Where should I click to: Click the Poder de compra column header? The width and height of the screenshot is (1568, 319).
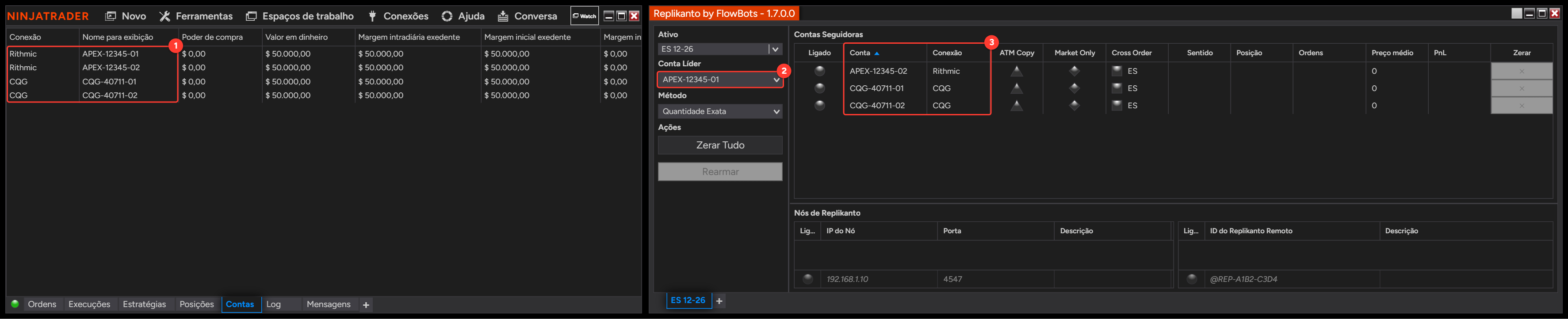tap(220, 37)
